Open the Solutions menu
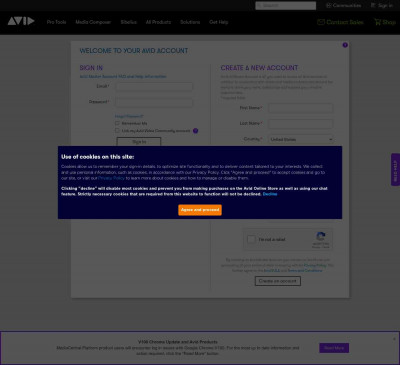The width and height of the screenshot is (400, 365). [190, 22]
